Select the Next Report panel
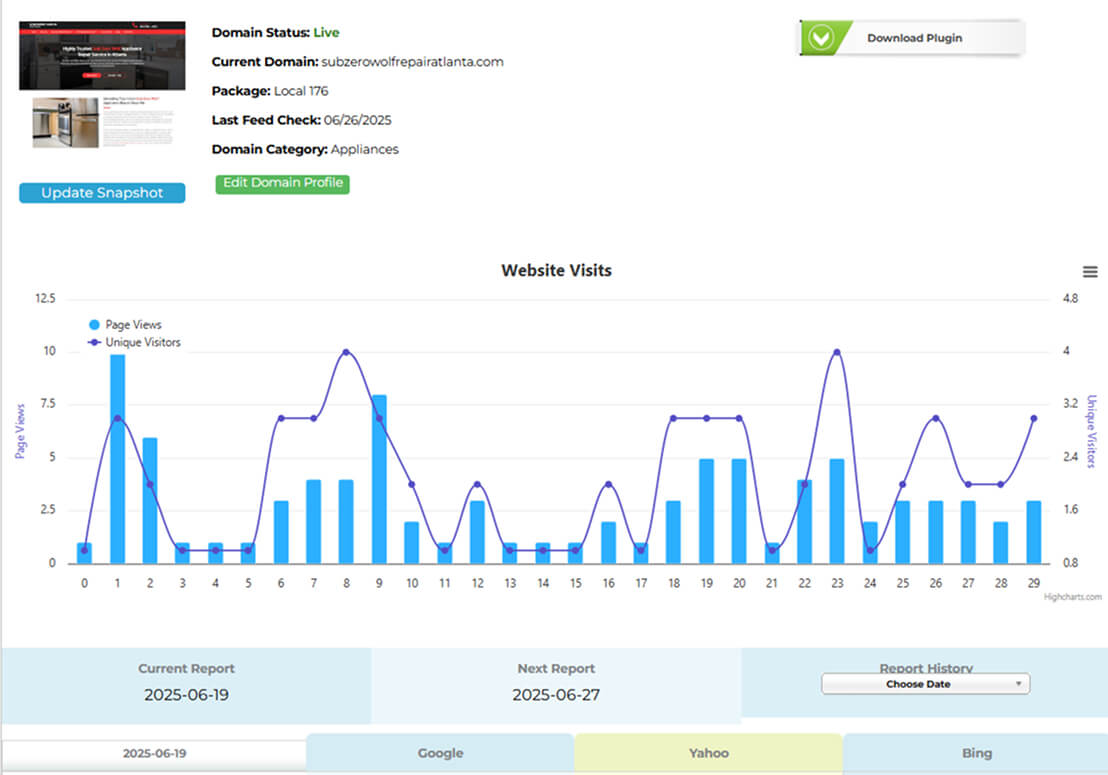The width and height of the screenshot is (1108, 775). (x=556, y=685)
